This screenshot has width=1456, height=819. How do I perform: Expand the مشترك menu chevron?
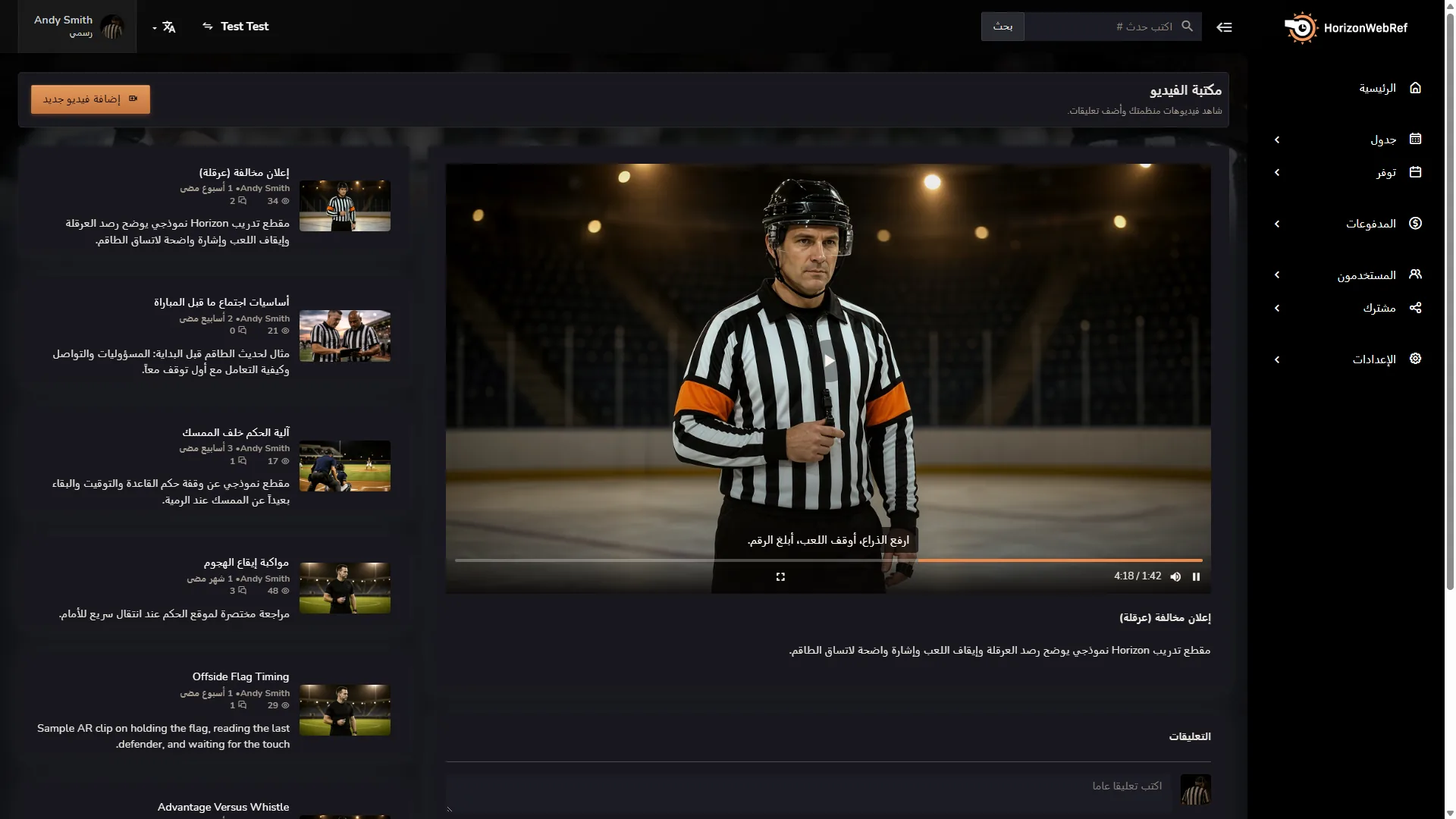coord(1277,309)
